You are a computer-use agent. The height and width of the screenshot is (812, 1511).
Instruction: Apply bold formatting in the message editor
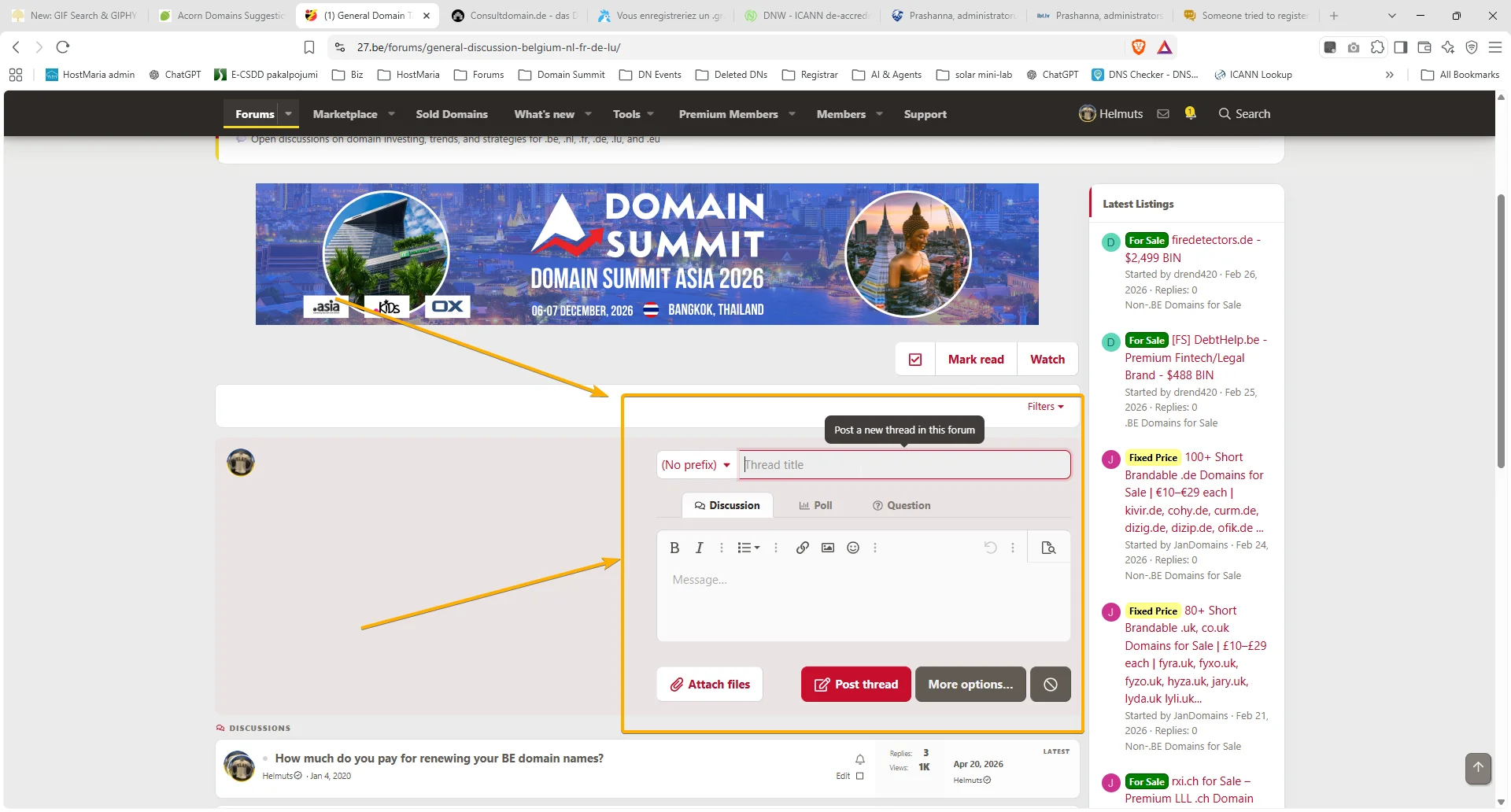pos(674,548)
